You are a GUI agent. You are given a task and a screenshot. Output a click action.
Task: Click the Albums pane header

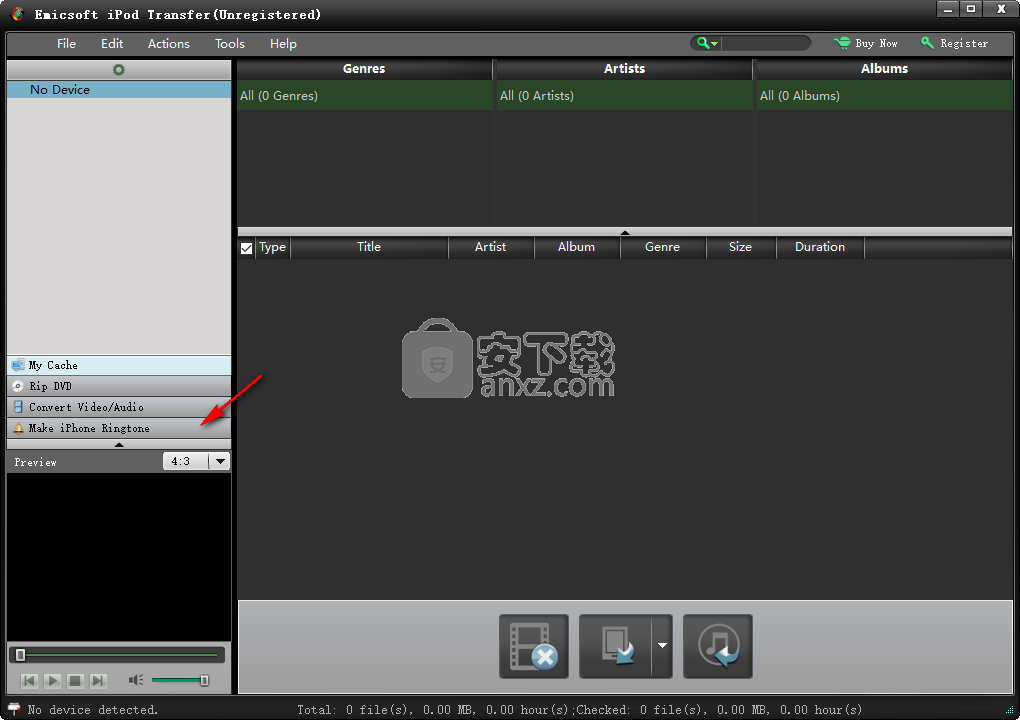[x=885, y=68]
